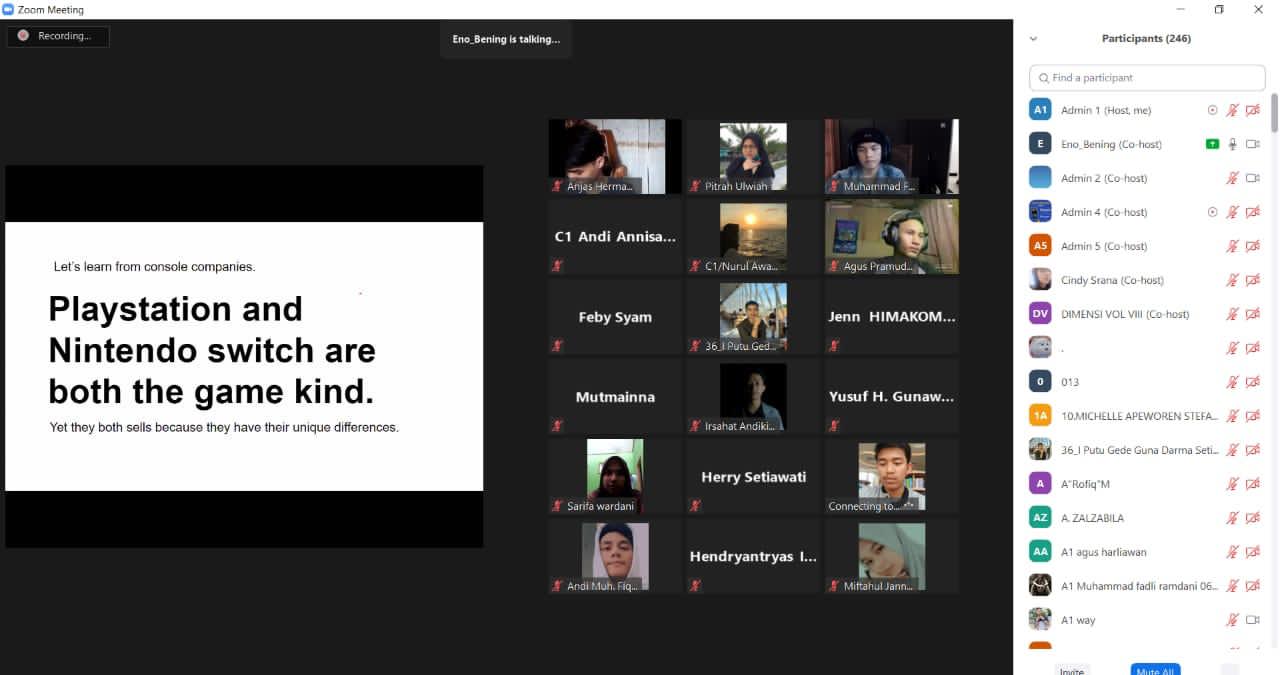The height and width of the screenshot is (675, 1280).
Task: Click the muted microphone icon for Admin 4
Action: [1233, 212]
